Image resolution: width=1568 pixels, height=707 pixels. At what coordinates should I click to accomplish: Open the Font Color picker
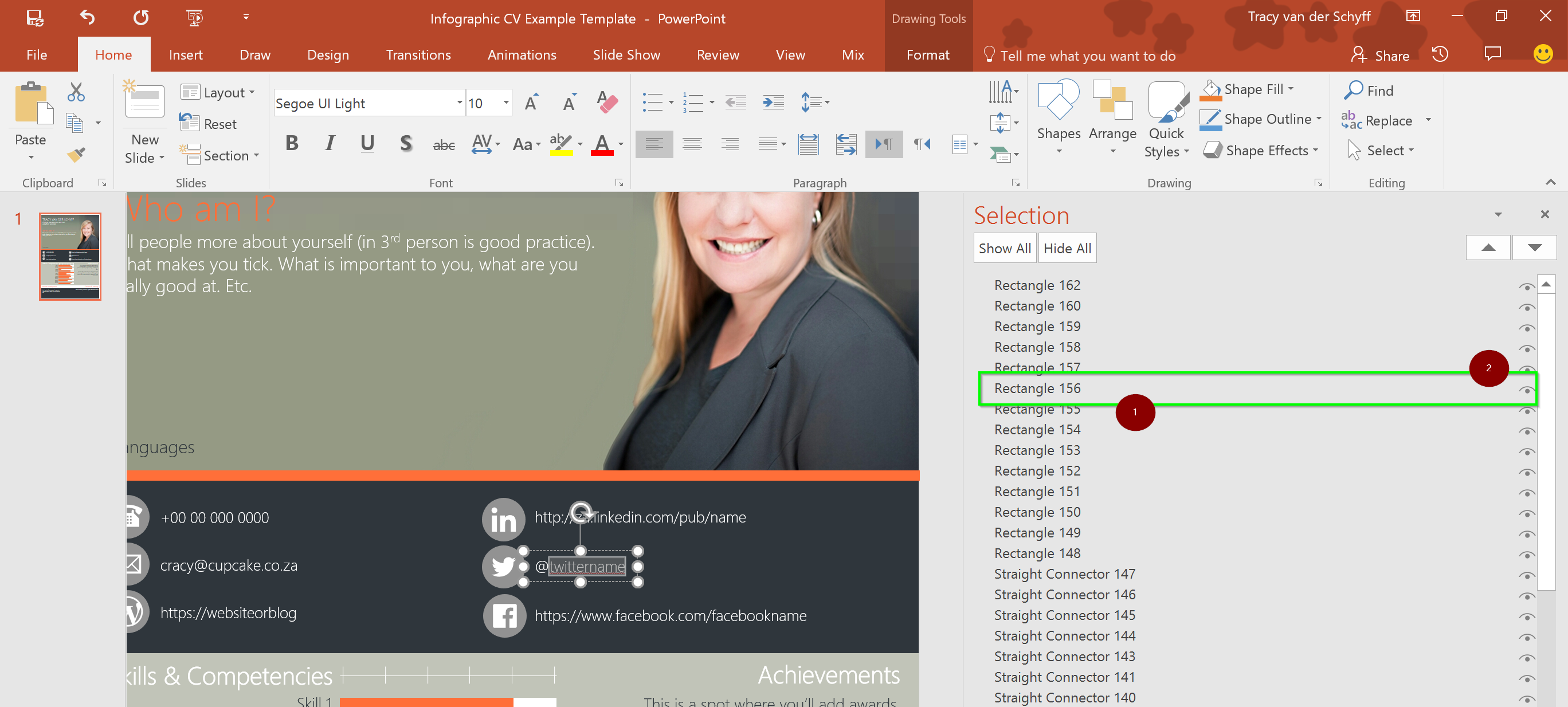[619, 144]
